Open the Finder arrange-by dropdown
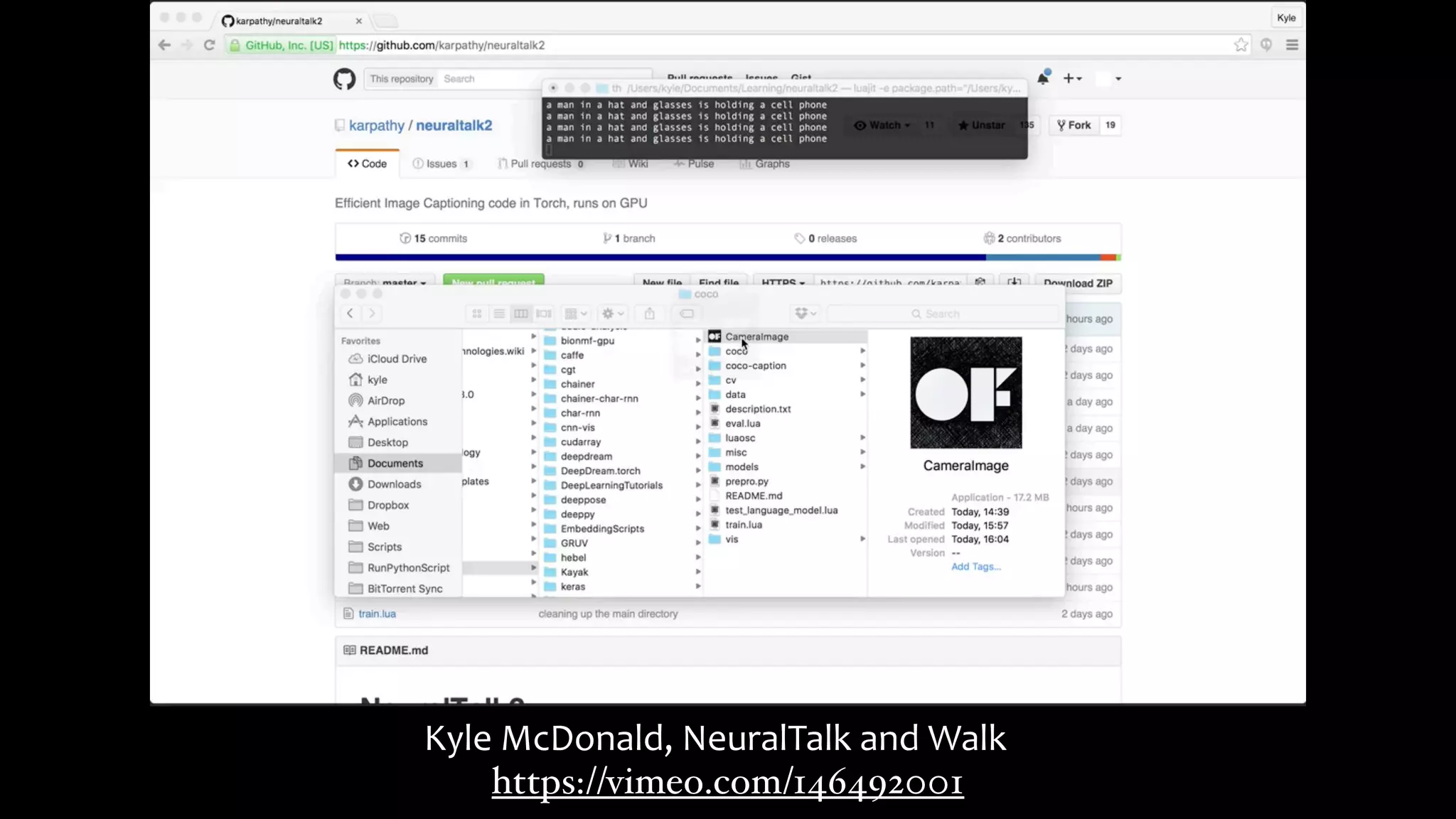 click(x=576, y=314)
